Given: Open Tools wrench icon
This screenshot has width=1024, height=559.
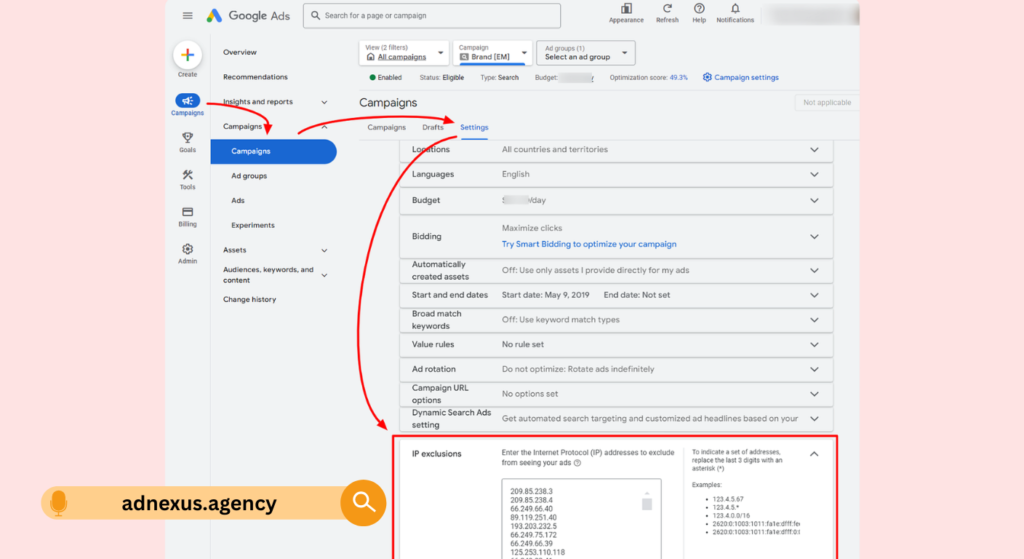Looking at the screenshot, I should [187, 175].
